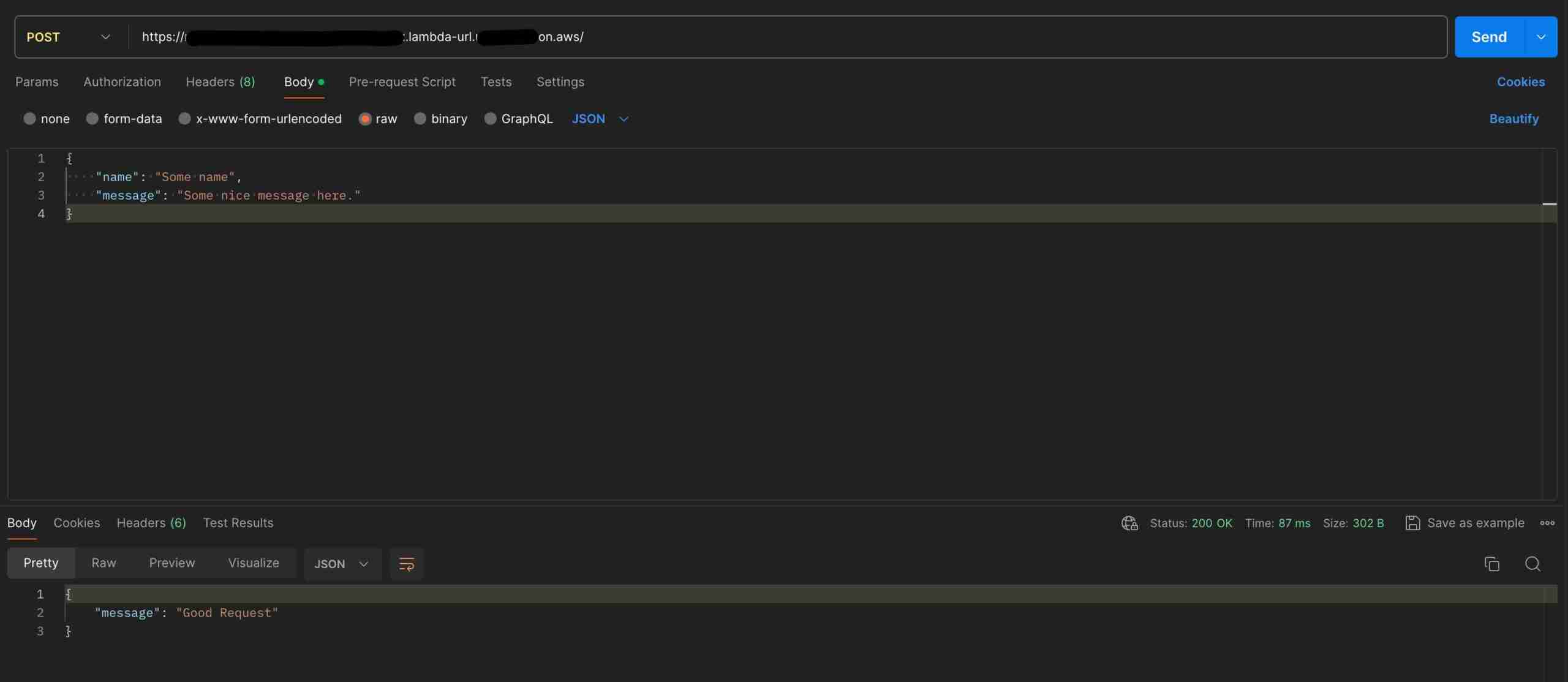The height and width of the screenshot is (682, 1568).
Task: Open the Send button dropdown arrow
Action: click(x=1541, y=37)
